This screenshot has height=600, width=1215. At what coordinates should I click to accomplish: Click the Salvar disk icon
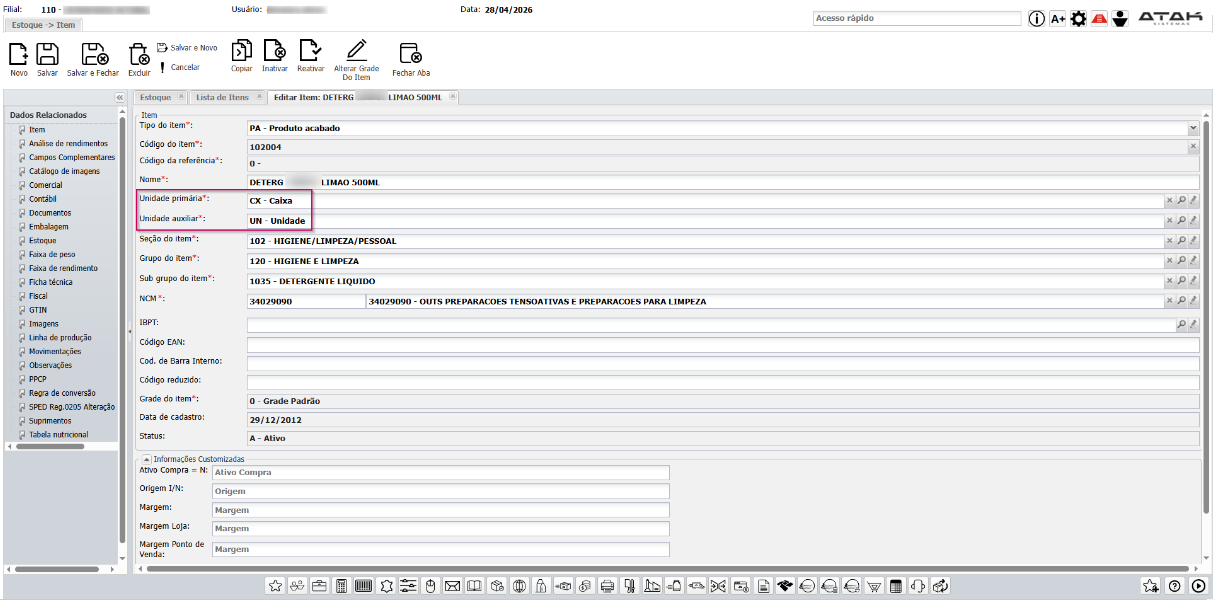click(x=47, y=54)
